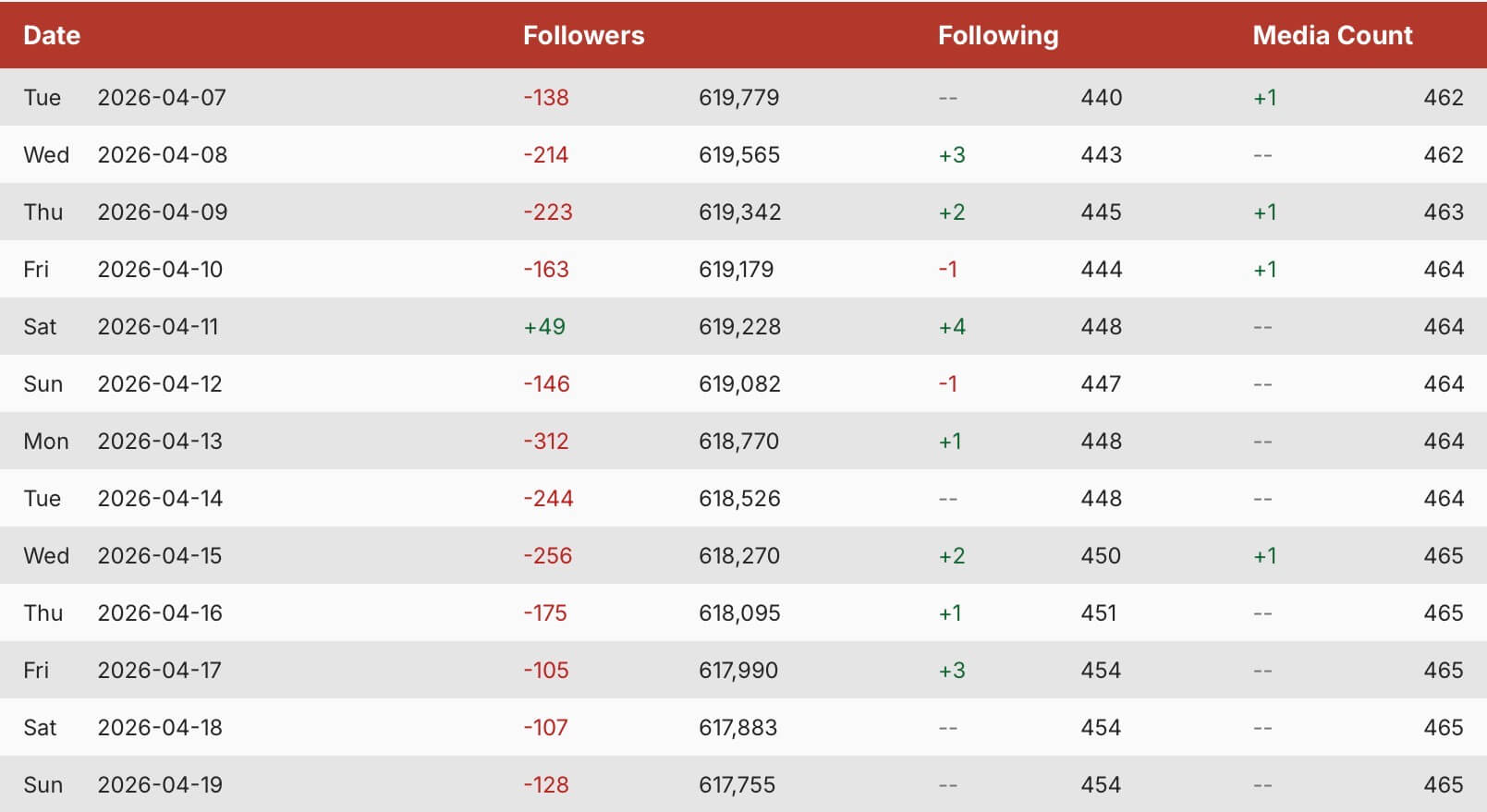Image resolution: width=1487 pixels, height=812 pixels.
Task: Click the Date column header
Action: pyautogui.click(x=52, y=35)
